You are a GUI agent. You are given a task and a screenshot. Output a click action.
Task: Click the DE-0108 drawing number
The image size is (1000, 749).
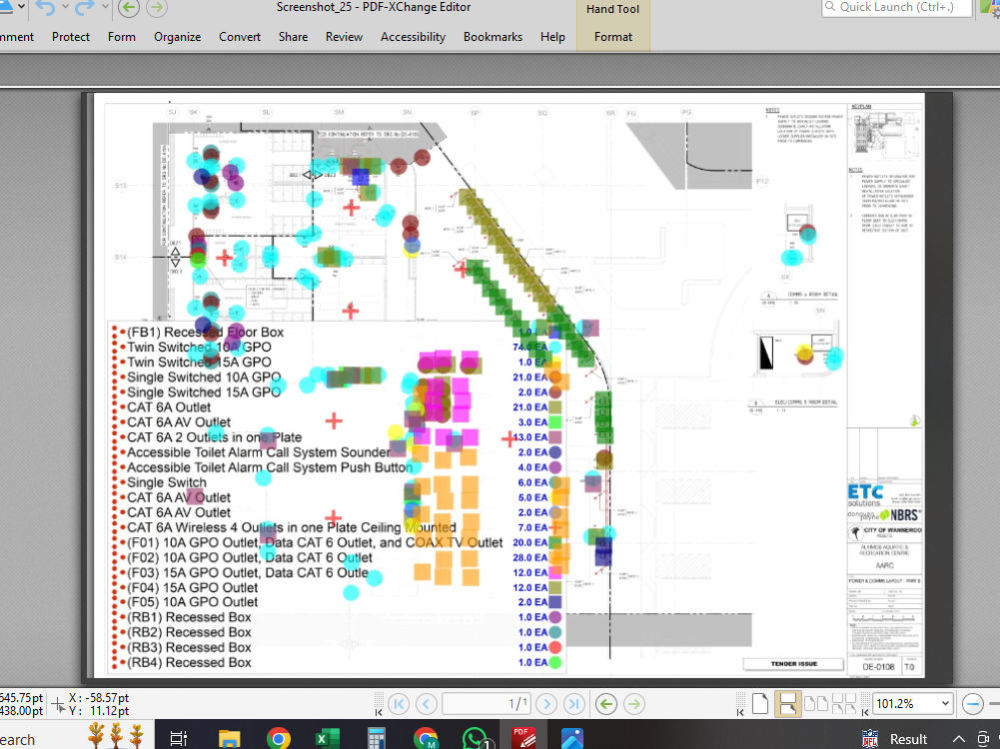click(878, 667)
